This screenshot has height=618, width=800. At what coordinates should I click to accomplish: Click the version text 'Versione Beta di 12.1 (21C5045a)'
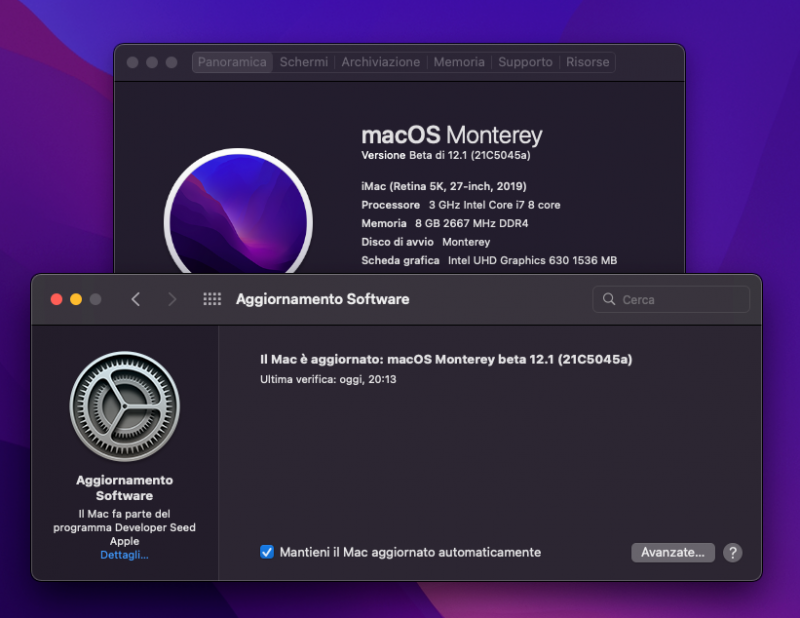[446, 155]
